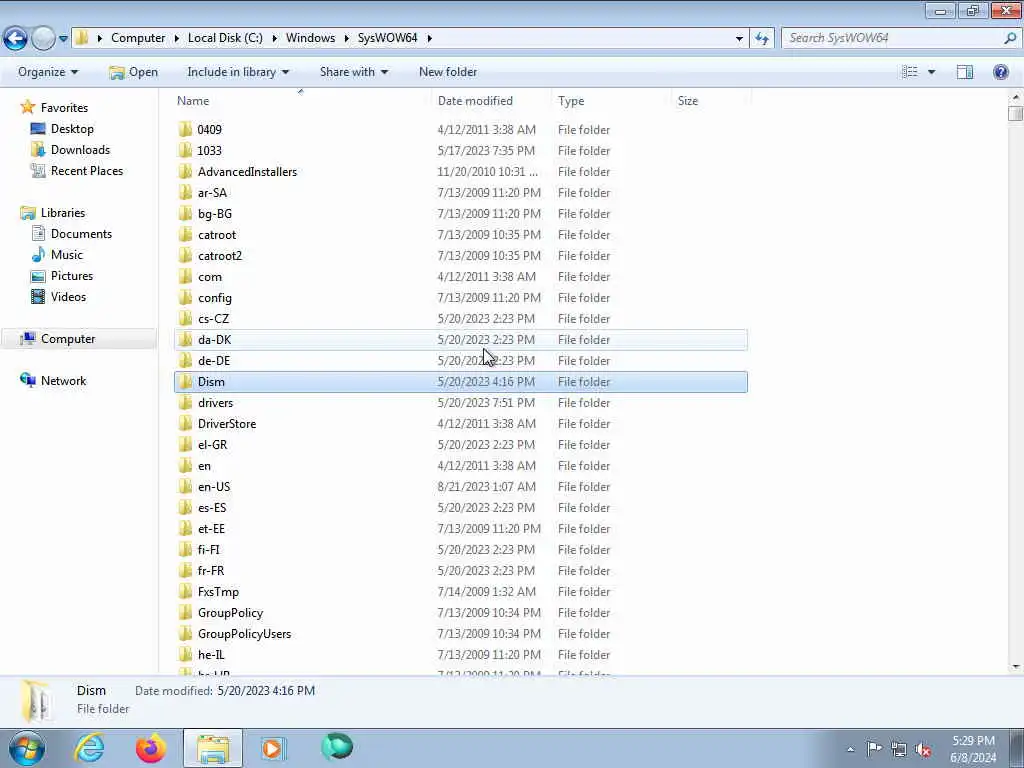Select the FxsTmp folder icon
Image resolution: width=1024 pixels, height=768 pixels.
[185, 592]
